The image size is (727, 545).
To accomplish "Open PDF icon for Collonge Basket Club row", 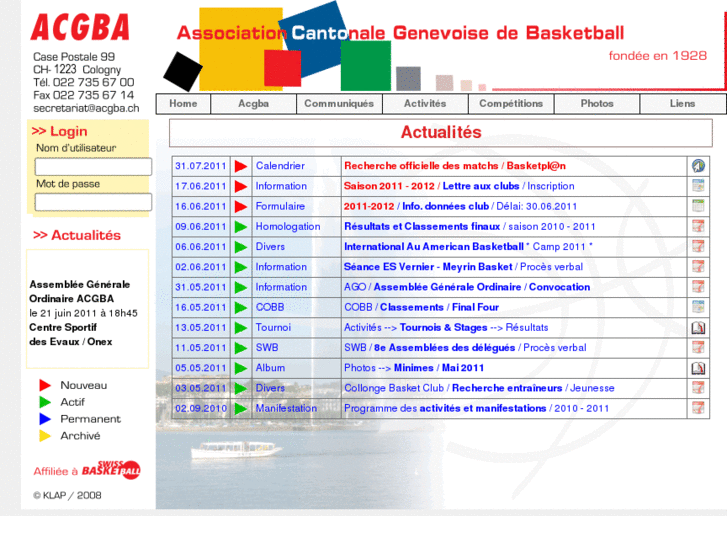I will (698, 388).
